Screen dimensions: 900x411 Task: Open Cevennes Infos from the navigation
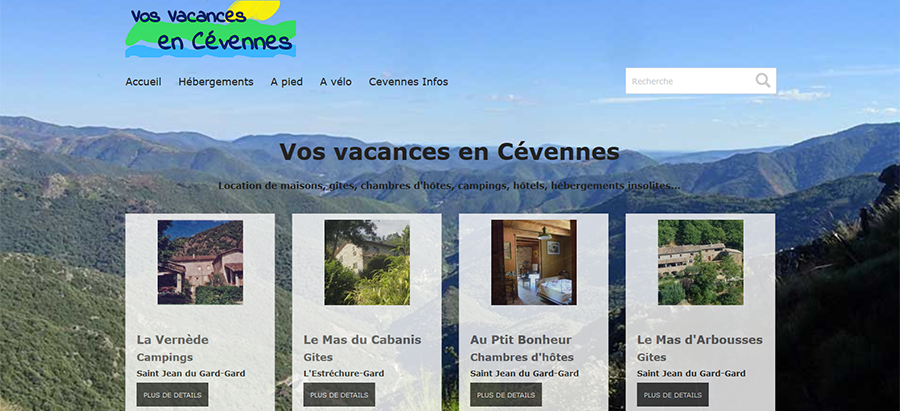409,82
